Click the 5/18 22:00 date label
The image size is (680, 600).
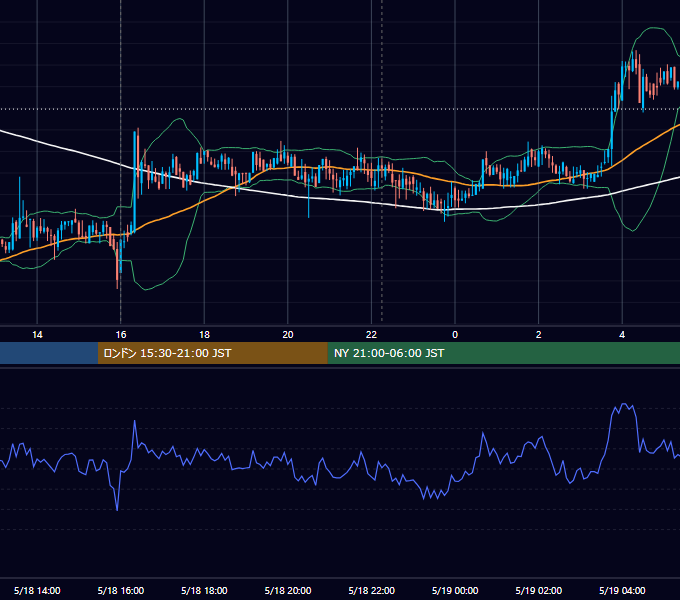click(372, 590)
